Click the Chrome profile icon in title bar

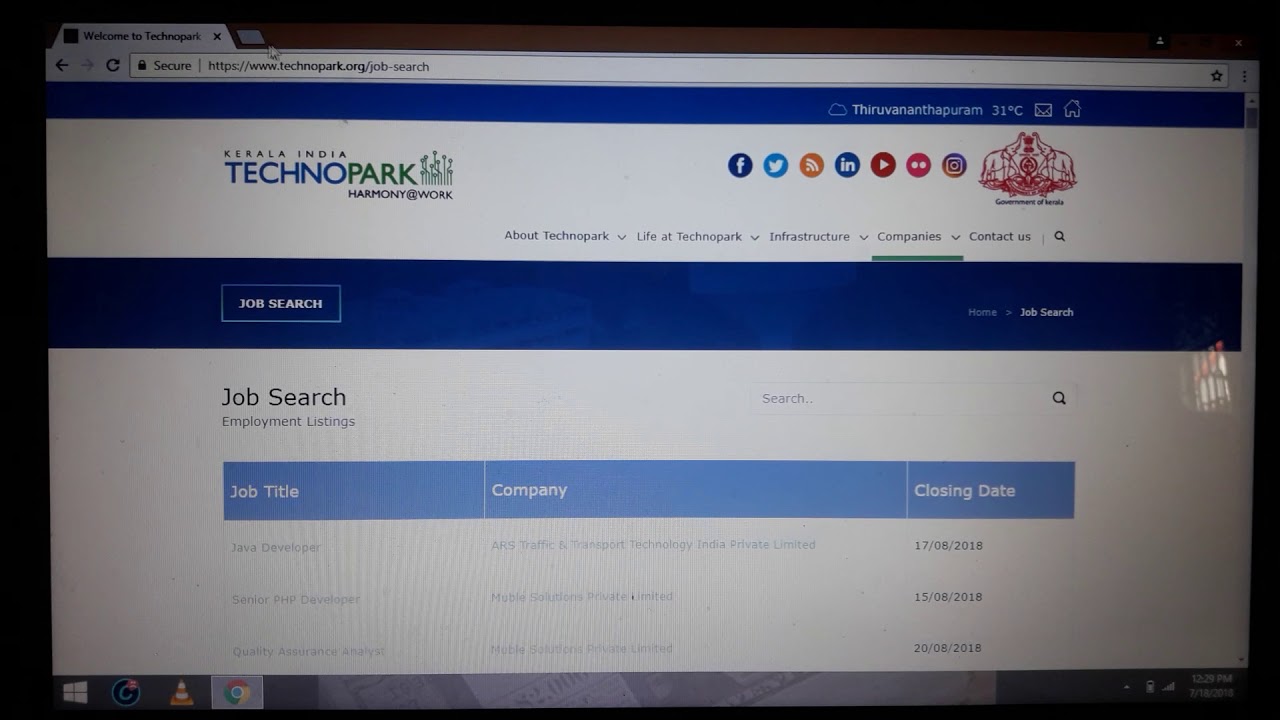pyautogui.click(x=1160, y=41)
